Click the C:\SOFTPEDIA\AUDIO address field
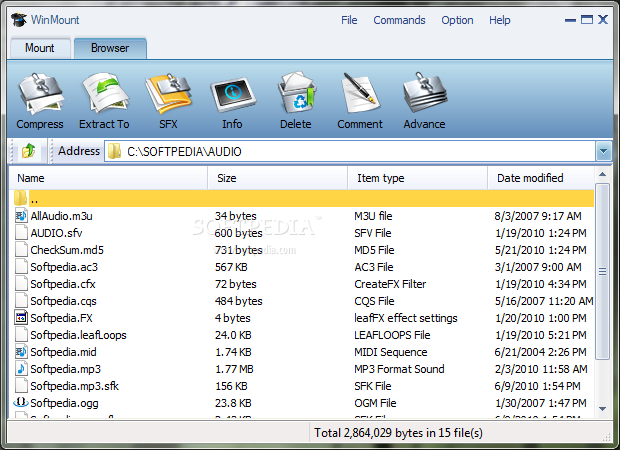The height and width of the screenshot is (450, 620). (x=350, y=151)
